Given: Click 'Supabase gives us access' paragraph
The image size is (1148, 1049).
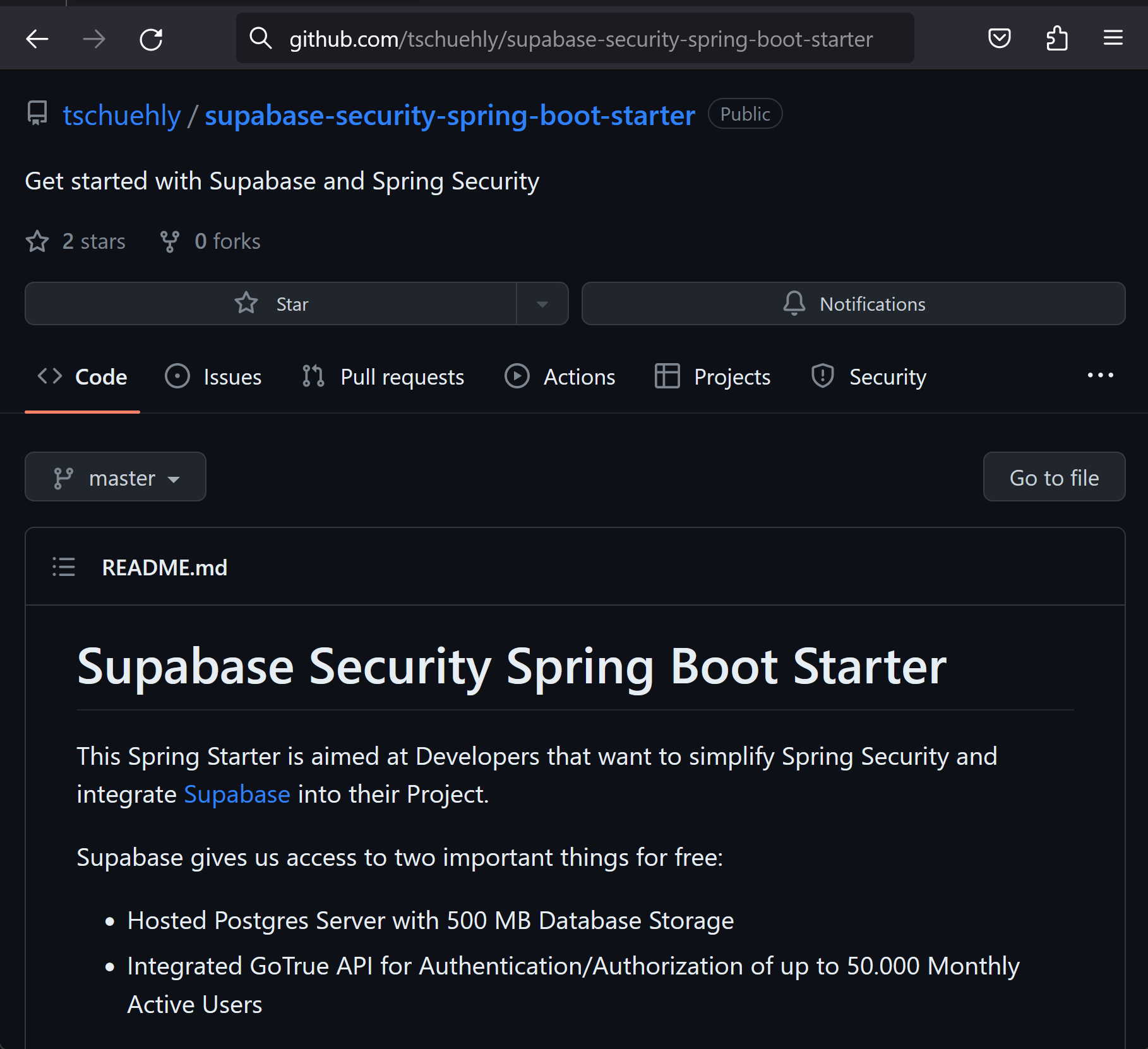Looking at the screenshot, I should point(400,858).
